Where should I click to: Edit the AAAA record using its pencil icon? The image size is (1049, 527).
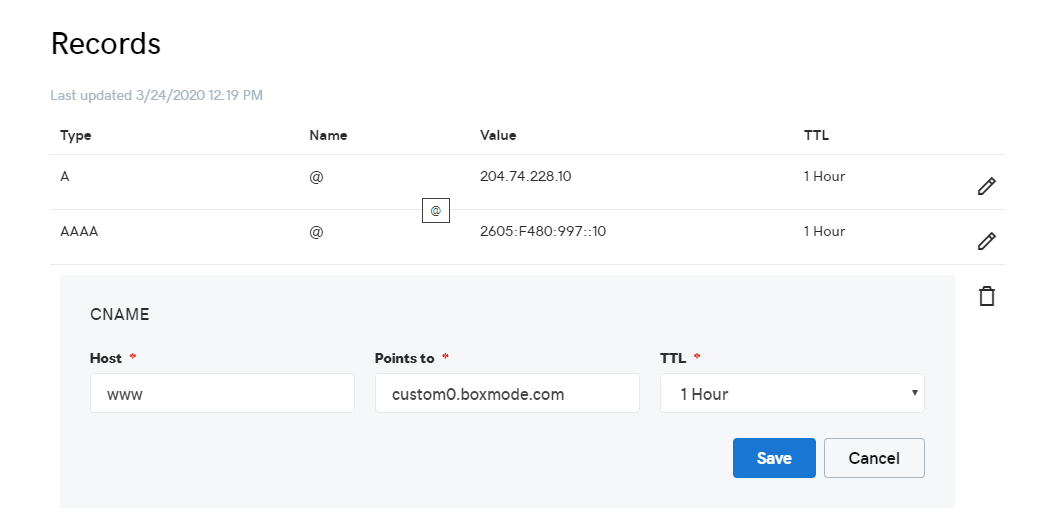coord(986,241)
